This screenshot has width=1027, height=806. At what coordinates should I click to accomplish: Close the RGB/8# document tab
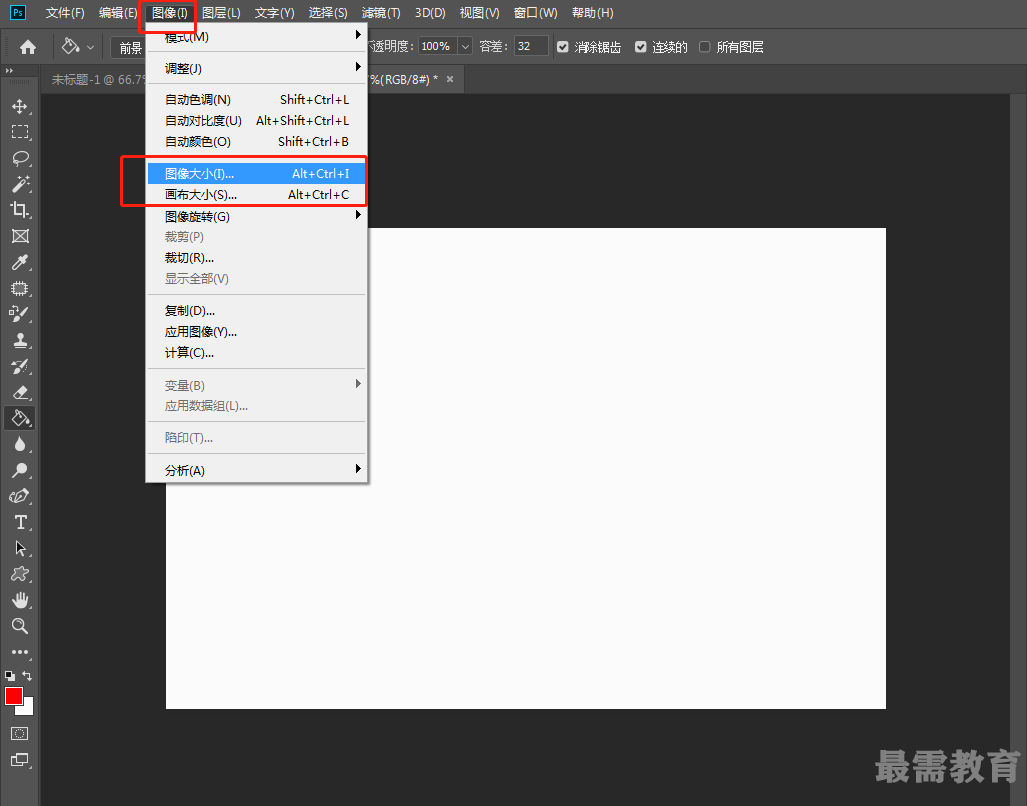[x=450, y=79]
